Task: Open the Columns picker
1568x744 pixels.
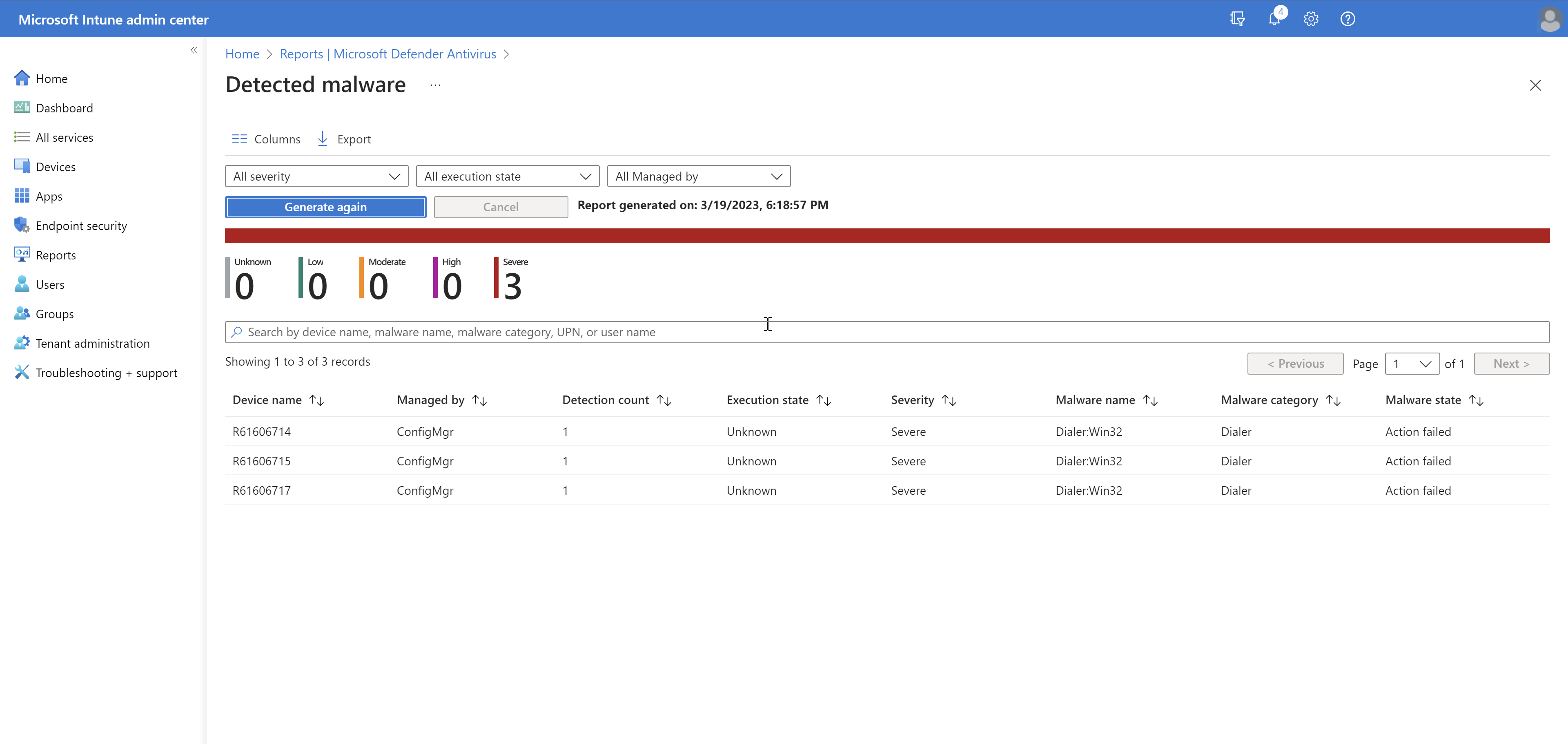Action: click(x=265, y=138)
